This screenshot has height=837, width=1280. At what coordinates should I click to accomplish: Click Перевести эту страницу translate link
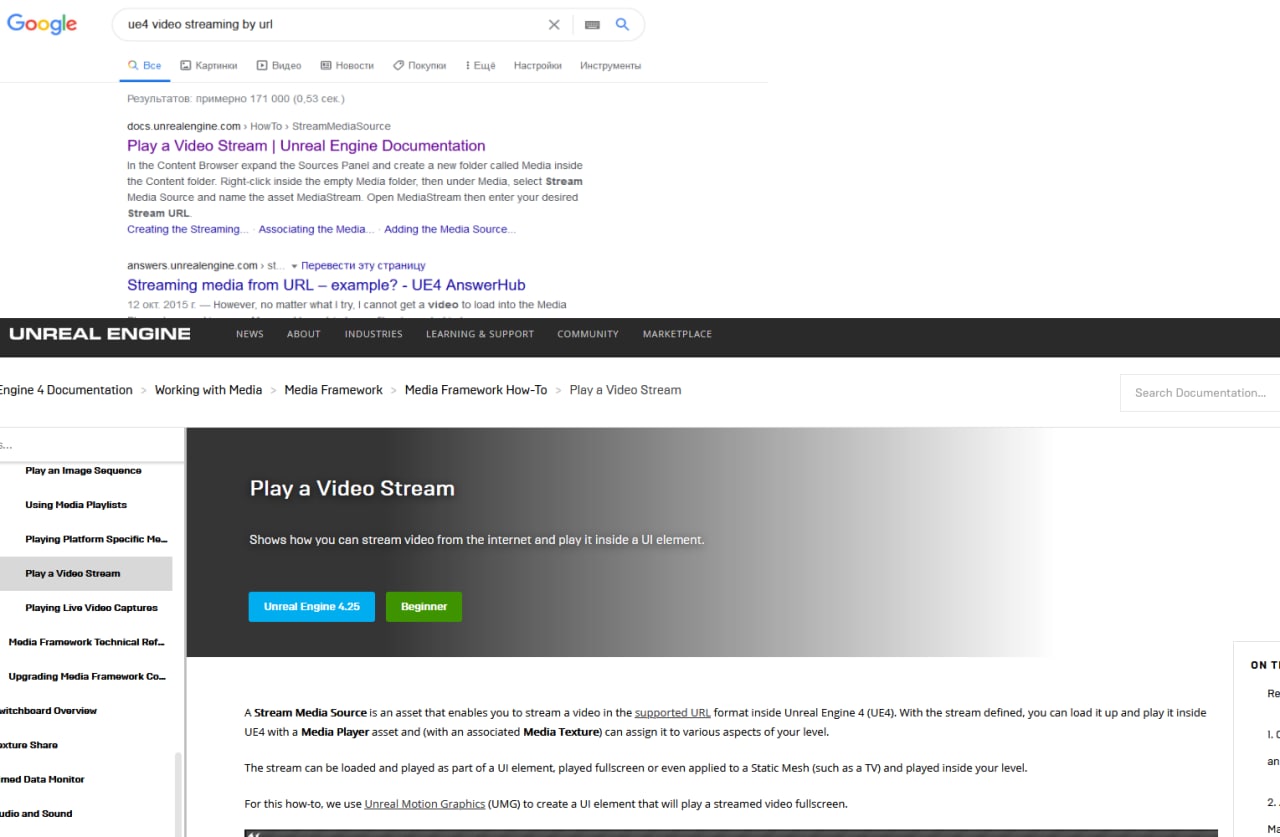363,265
